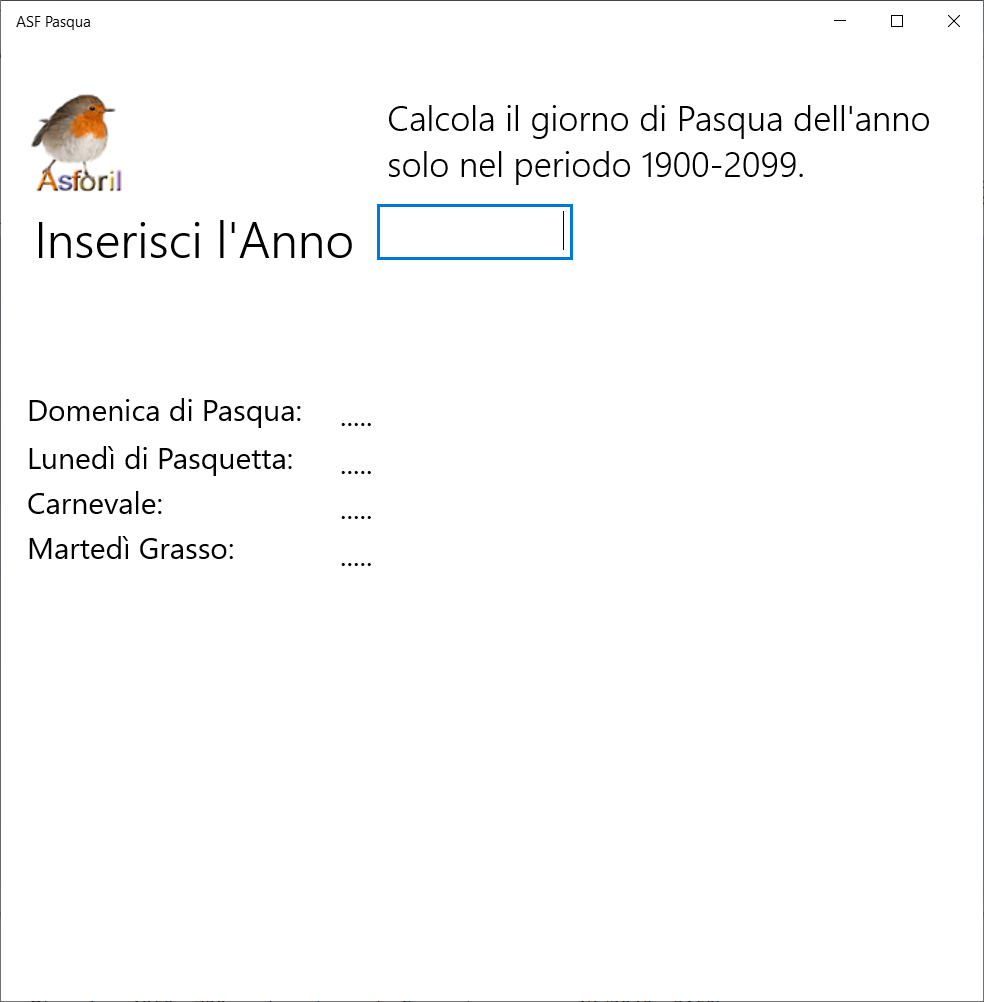Click the "ASF Pasqua" window title text

53,21
